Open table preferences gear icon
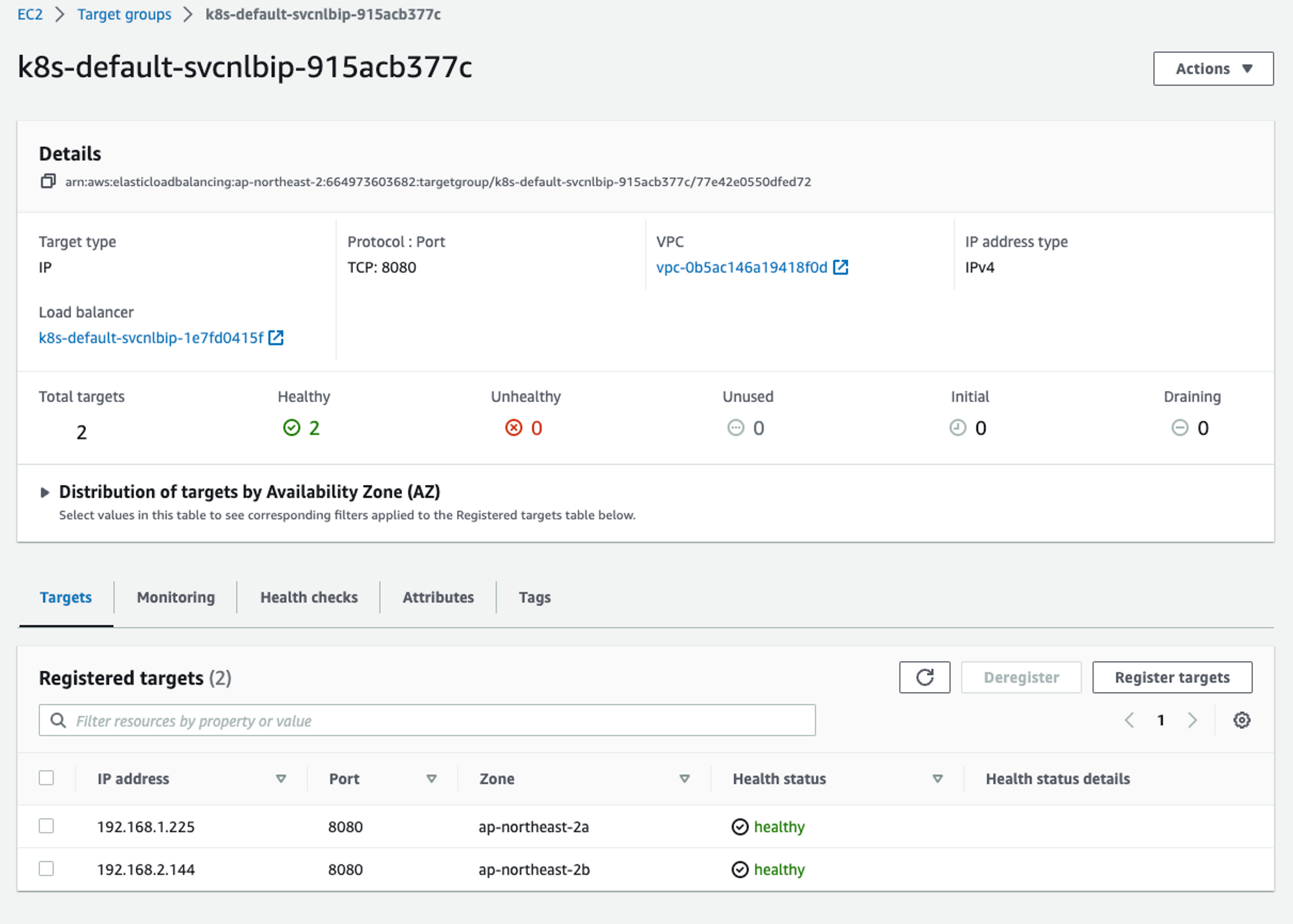 1241,720
